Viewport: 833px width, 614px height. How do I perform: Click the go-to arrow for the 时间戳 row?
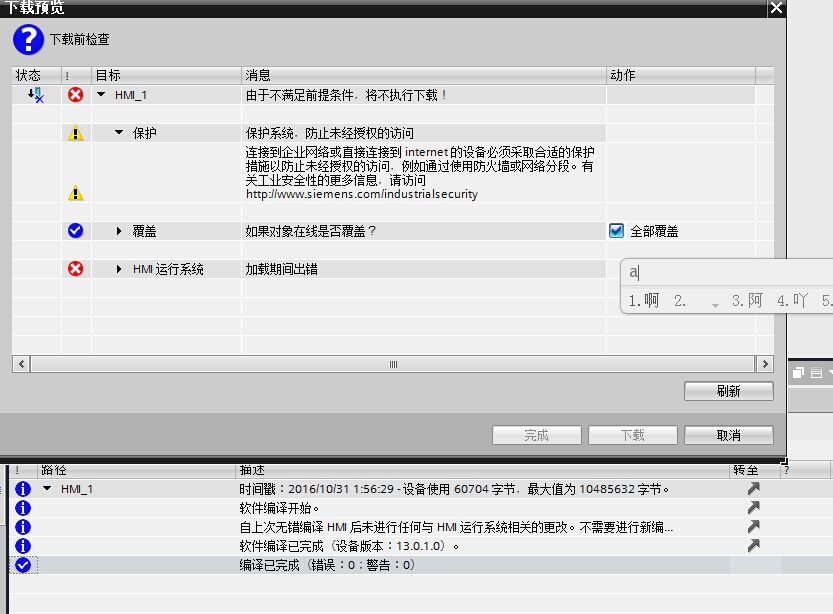[x=753, y=488]
